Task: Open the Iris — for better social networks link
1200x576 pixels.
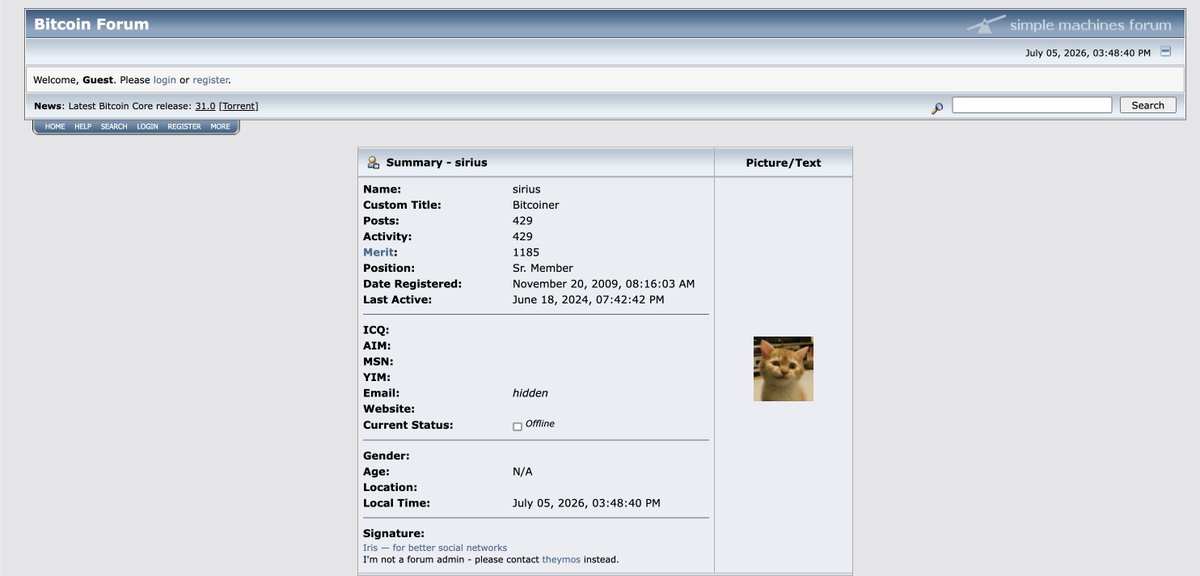Action: pyautogui.click(x=435, y=548)
